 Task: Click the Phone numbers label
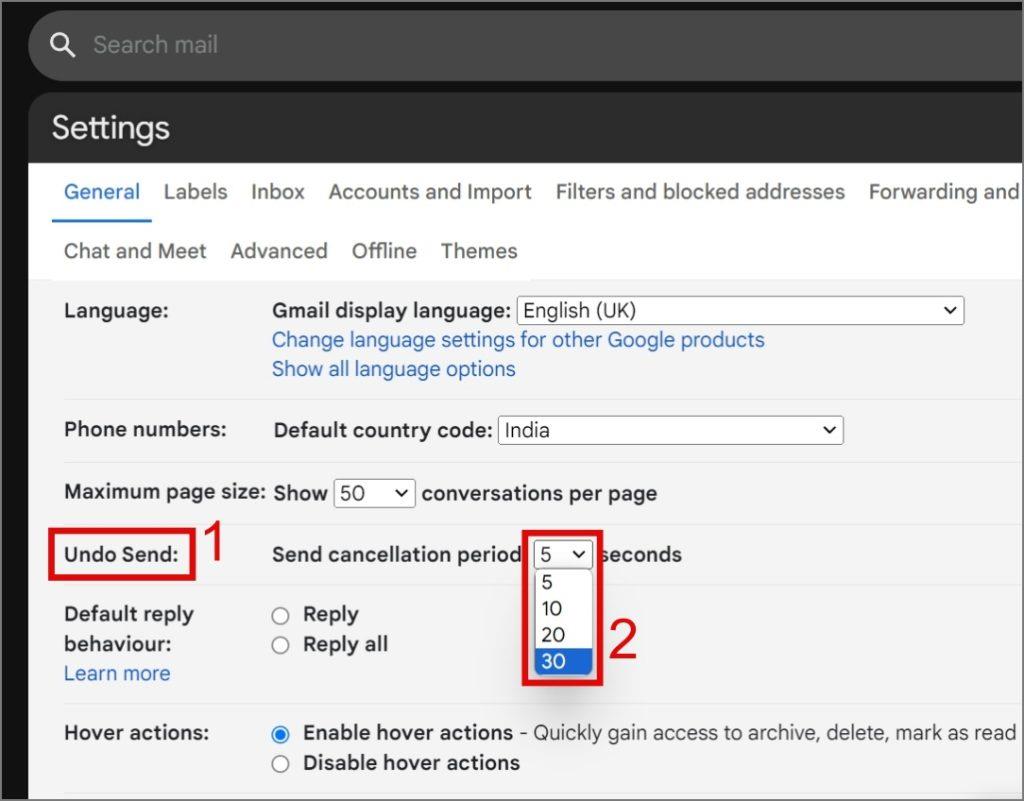click(145, 430)
